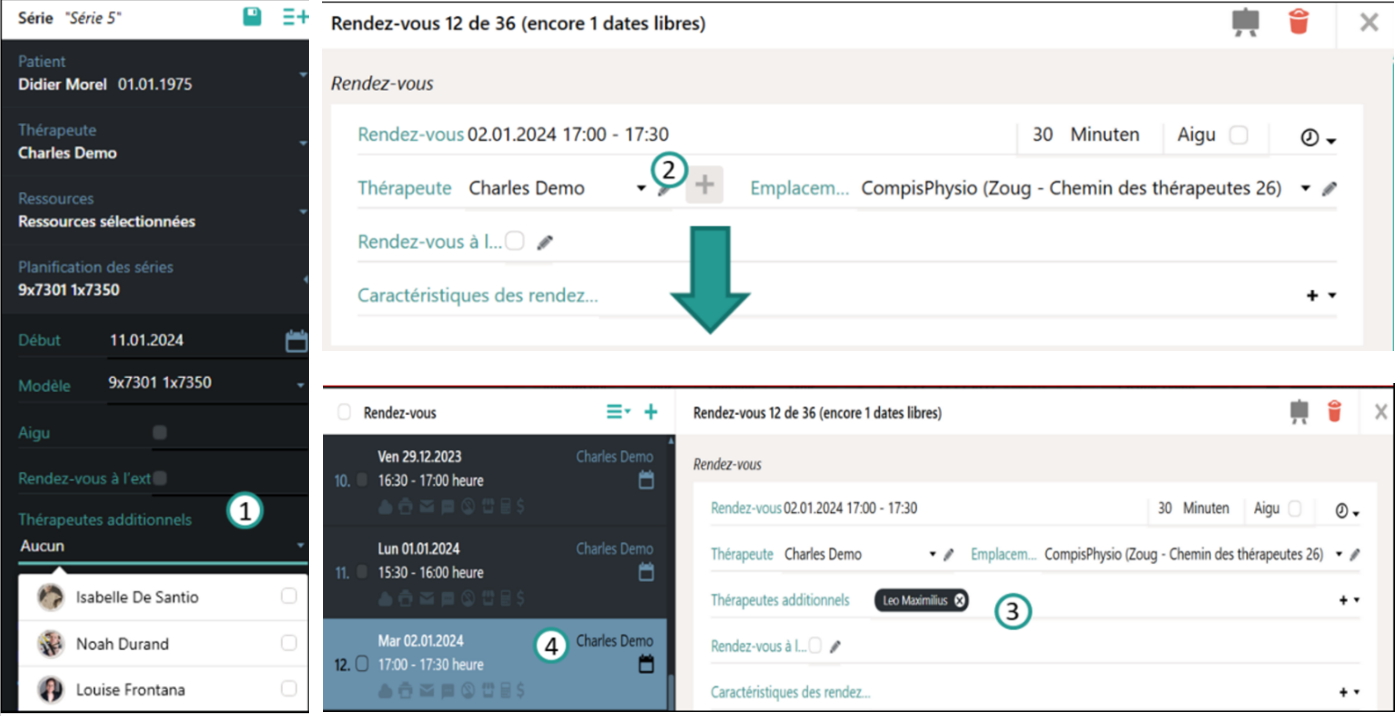
Task: Edit the Emplacement pencil icon in top panel
Action: pyautogui.click(x=1329, y=189)
